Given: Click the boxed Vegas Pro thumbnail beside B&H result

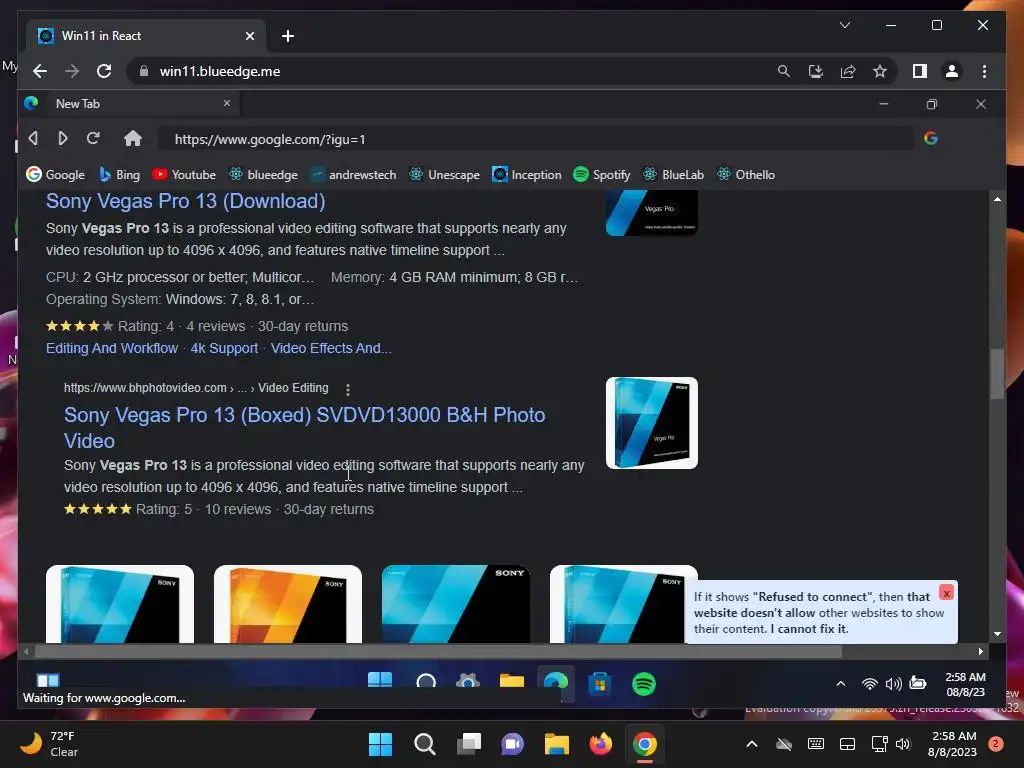Looking at the screenshot, I should click(x=652, y=423).
